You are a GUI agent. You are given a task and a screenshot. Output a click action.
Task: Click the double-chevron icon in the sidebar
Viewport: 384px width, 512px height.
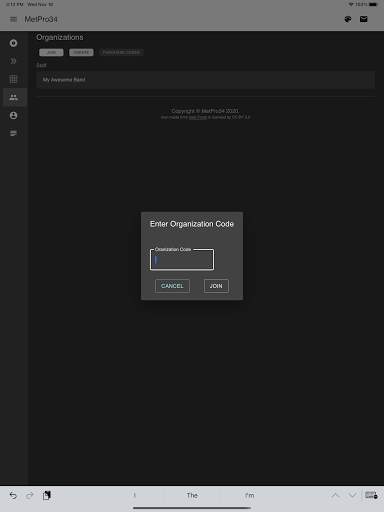click(13, 61)
